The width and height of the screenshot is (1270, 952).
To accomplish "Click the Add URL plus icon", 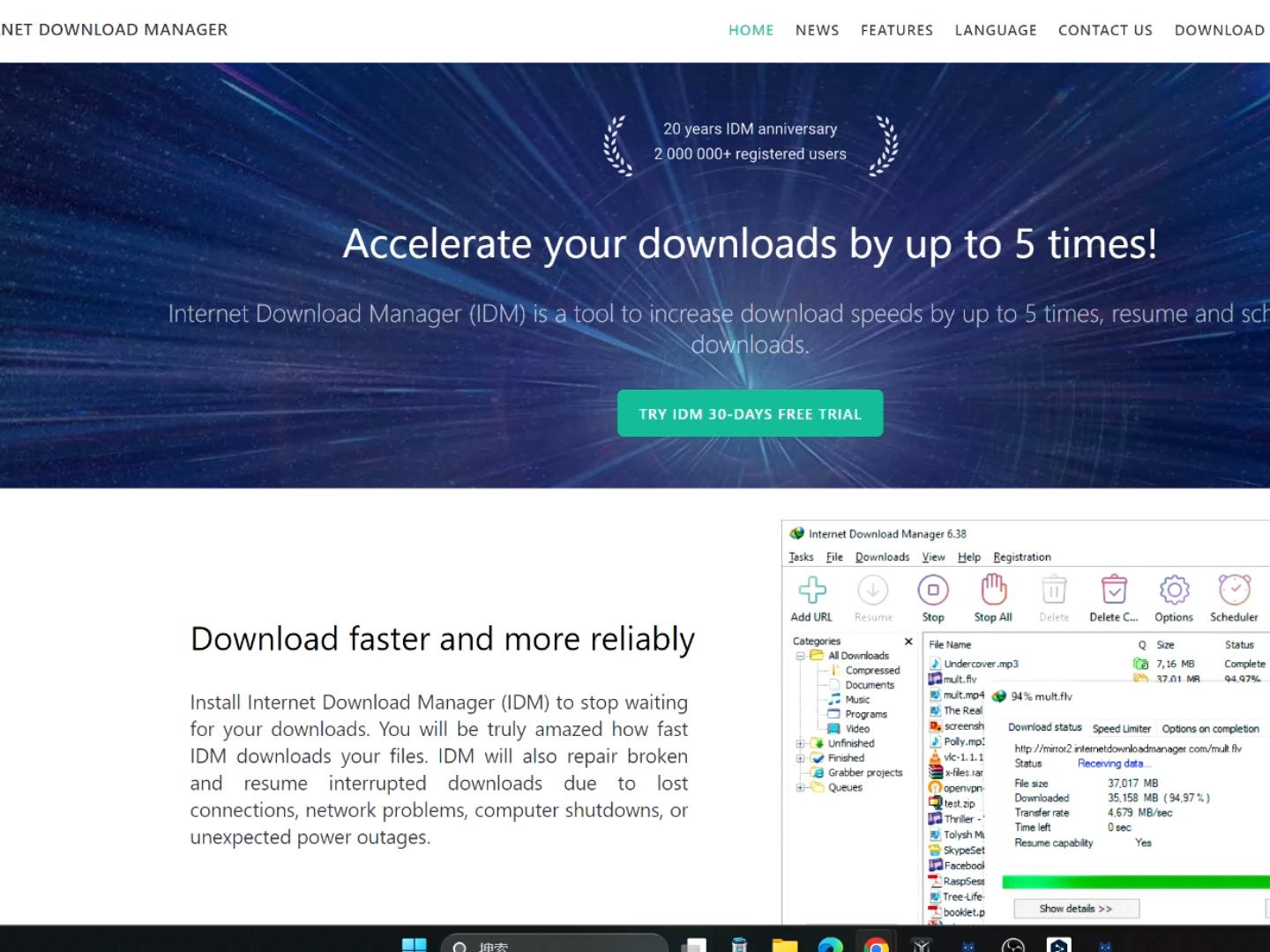I will tap(812, 590).
